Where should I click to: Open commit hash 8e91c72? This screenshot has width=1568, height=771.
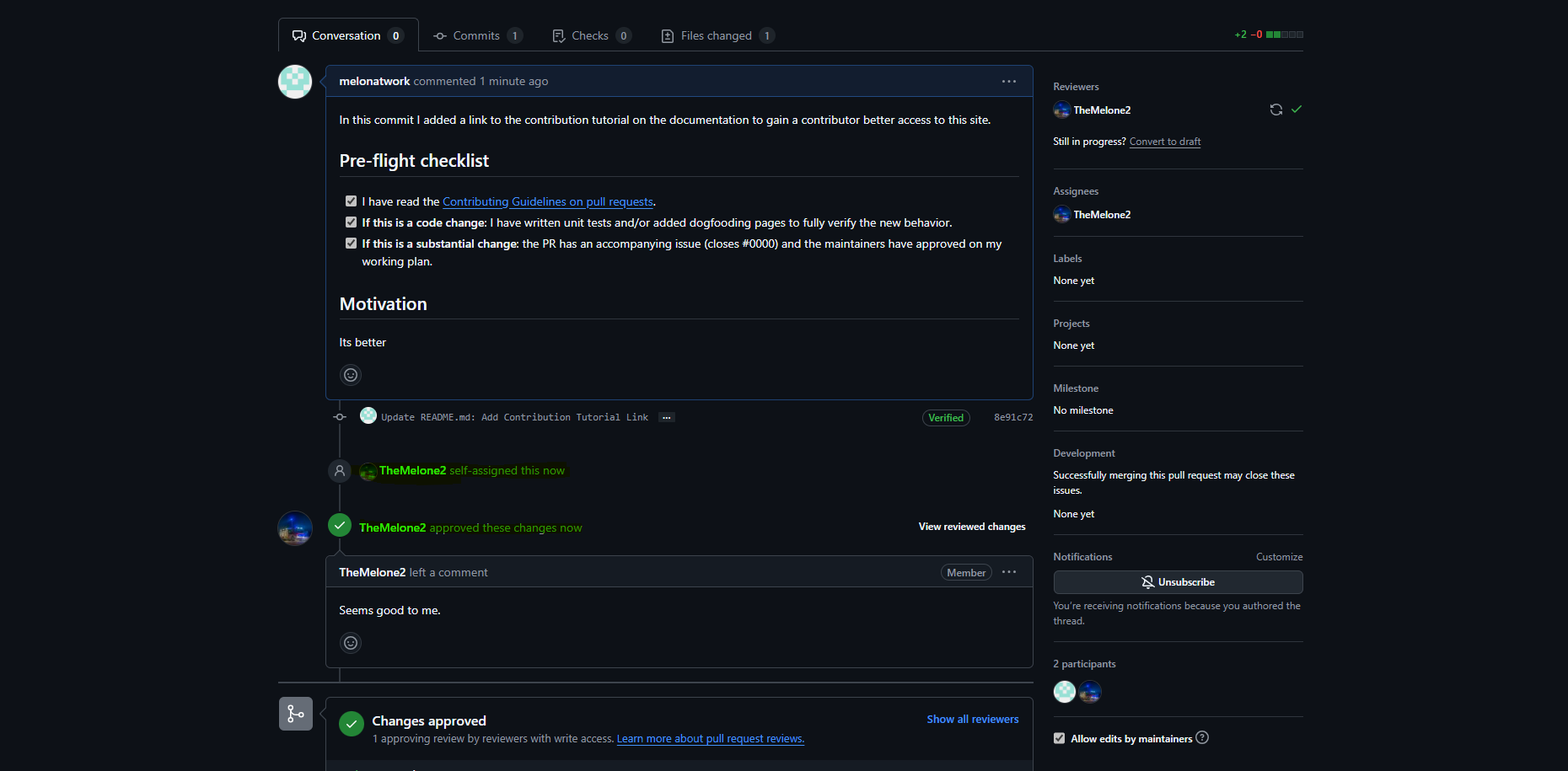(x=1012, y=418)
